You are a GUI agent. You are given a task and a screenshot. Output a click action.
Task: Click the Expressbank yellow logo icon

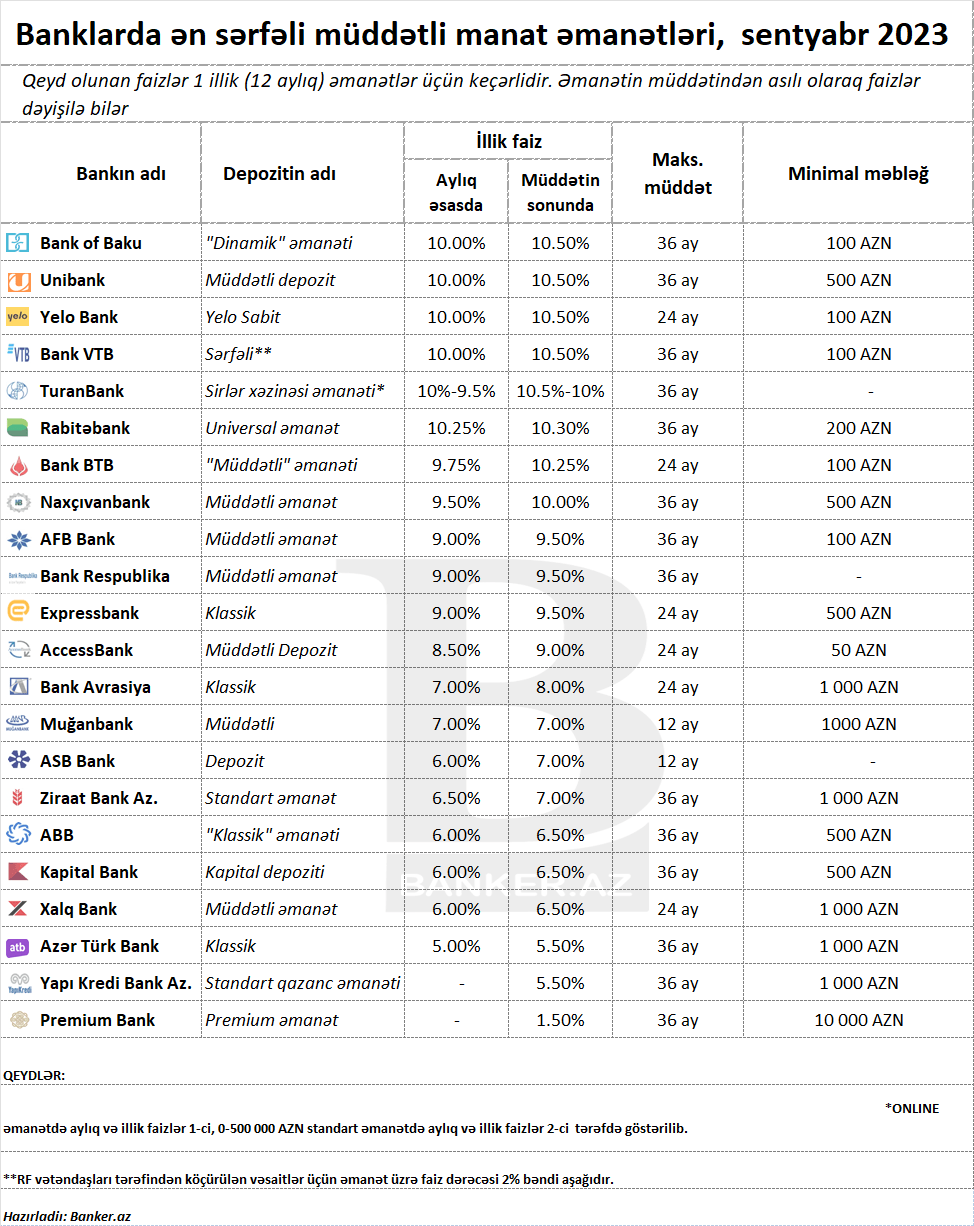coord(19,613)
